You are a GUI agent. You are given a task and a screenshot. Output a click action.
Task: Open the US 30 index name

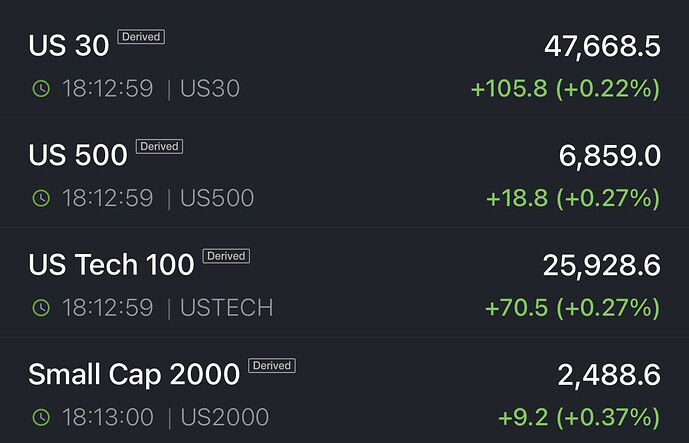68,46
